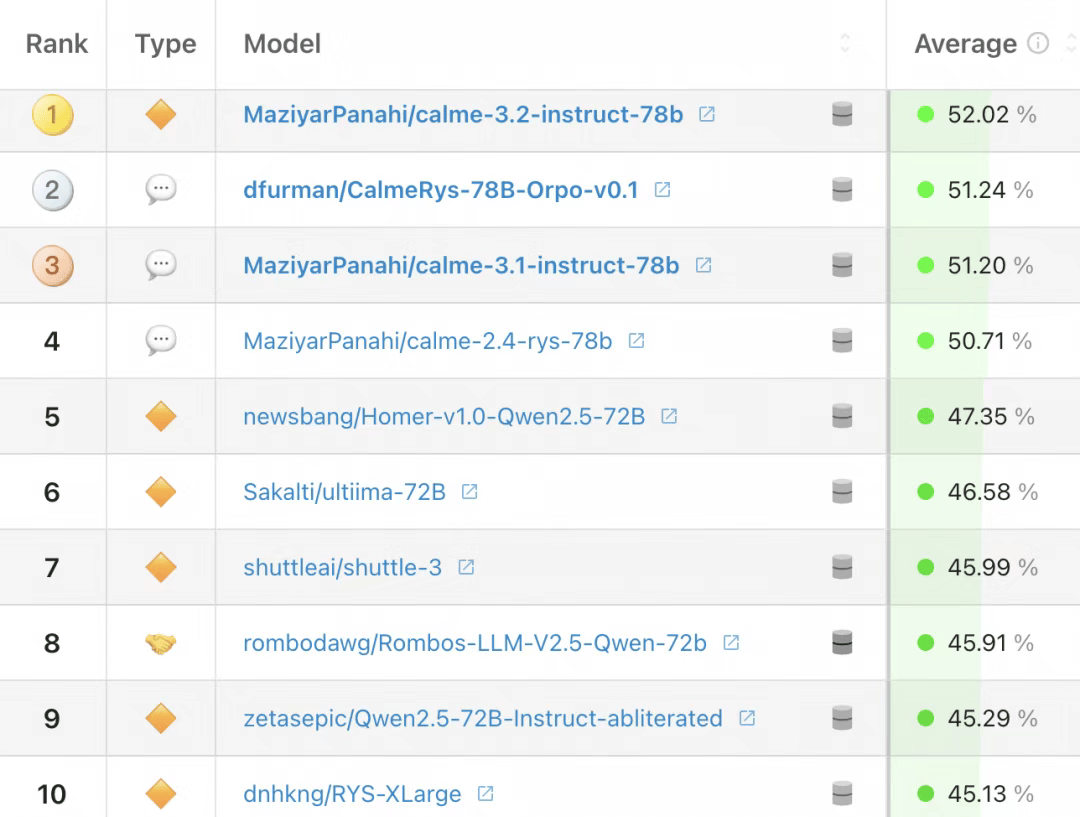Click database icon in Rombos-LLM-V2.5-Qwen-72b row
This screenshot has width=1080, height=817.
tap(842, 643)
